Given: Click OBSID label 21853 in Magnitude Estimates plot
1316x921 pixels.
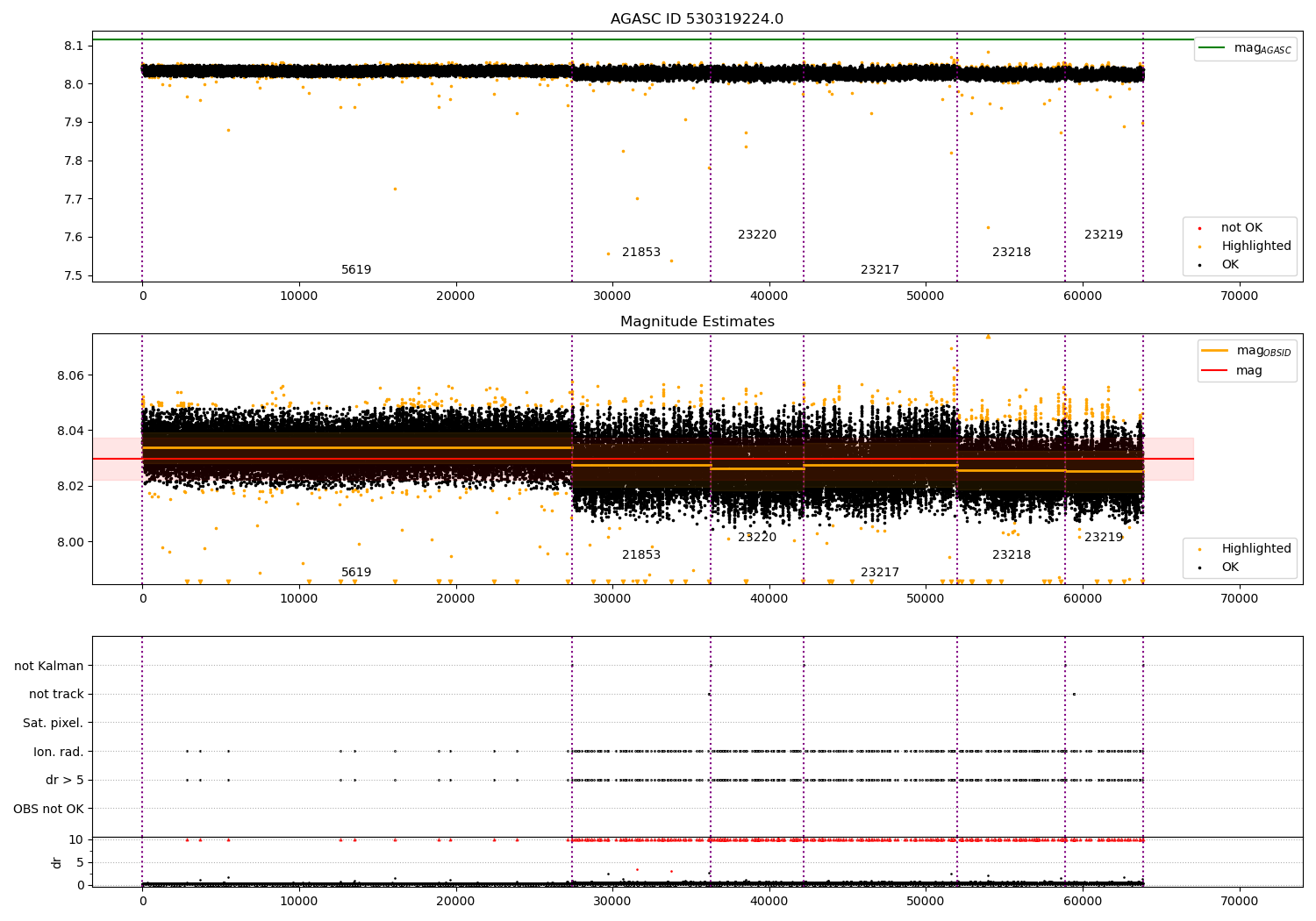Looking at the screenshot, I should [641, 555].
